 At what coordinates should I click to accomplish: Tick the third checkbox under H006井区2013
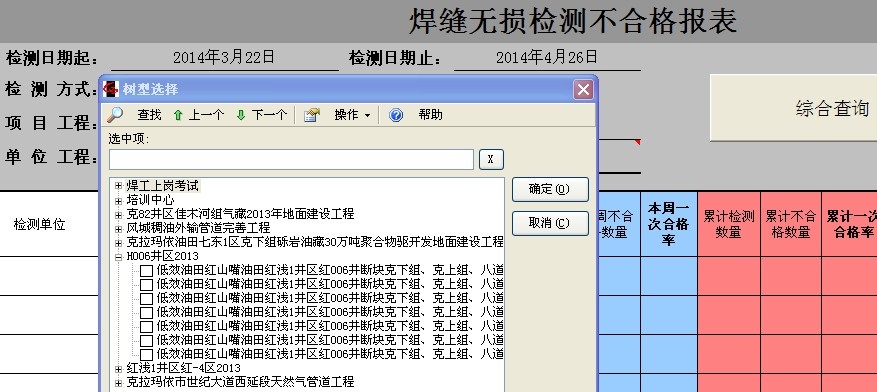tap(147, 299)
